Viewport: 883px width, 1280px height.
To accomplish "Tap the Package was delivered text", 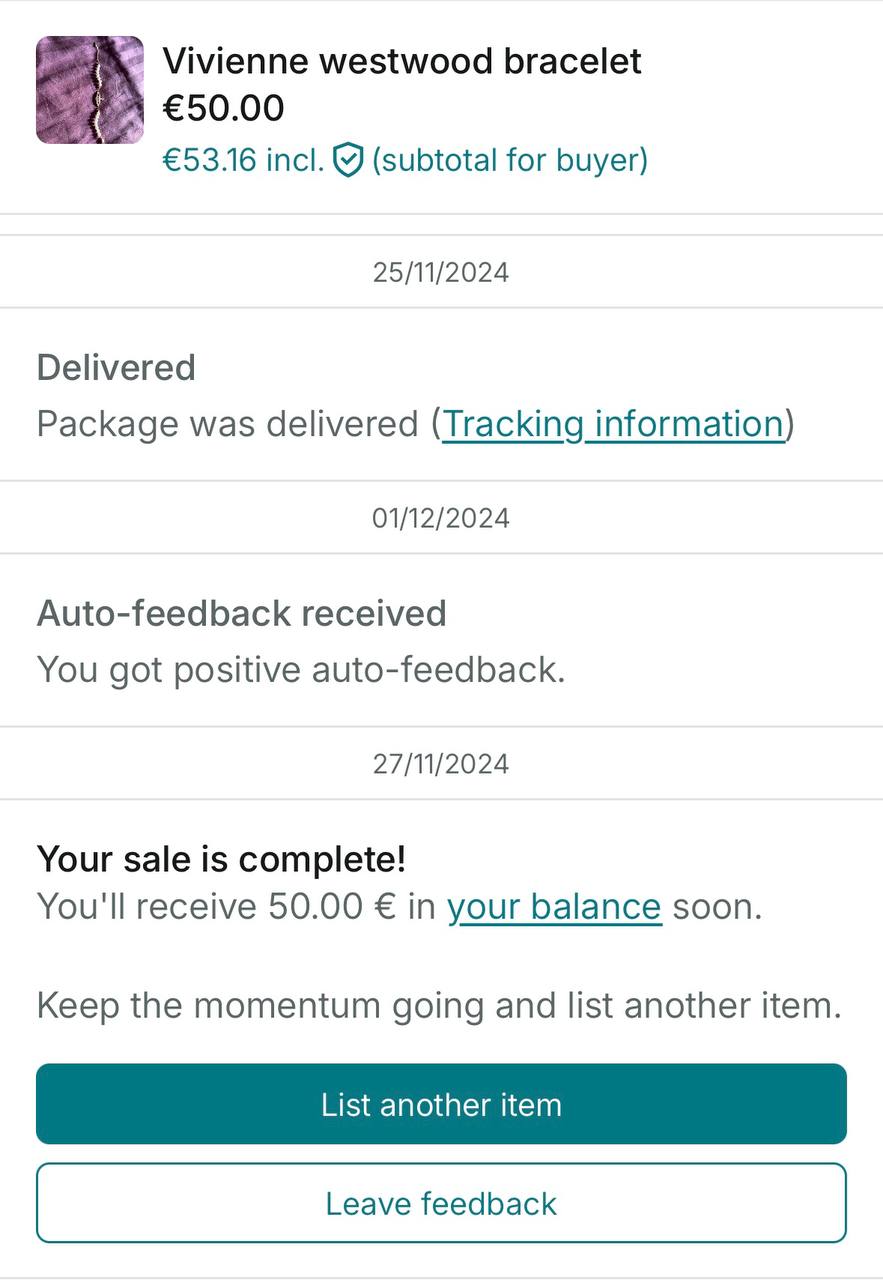I will pyautogui.click(x=227, y=424).
